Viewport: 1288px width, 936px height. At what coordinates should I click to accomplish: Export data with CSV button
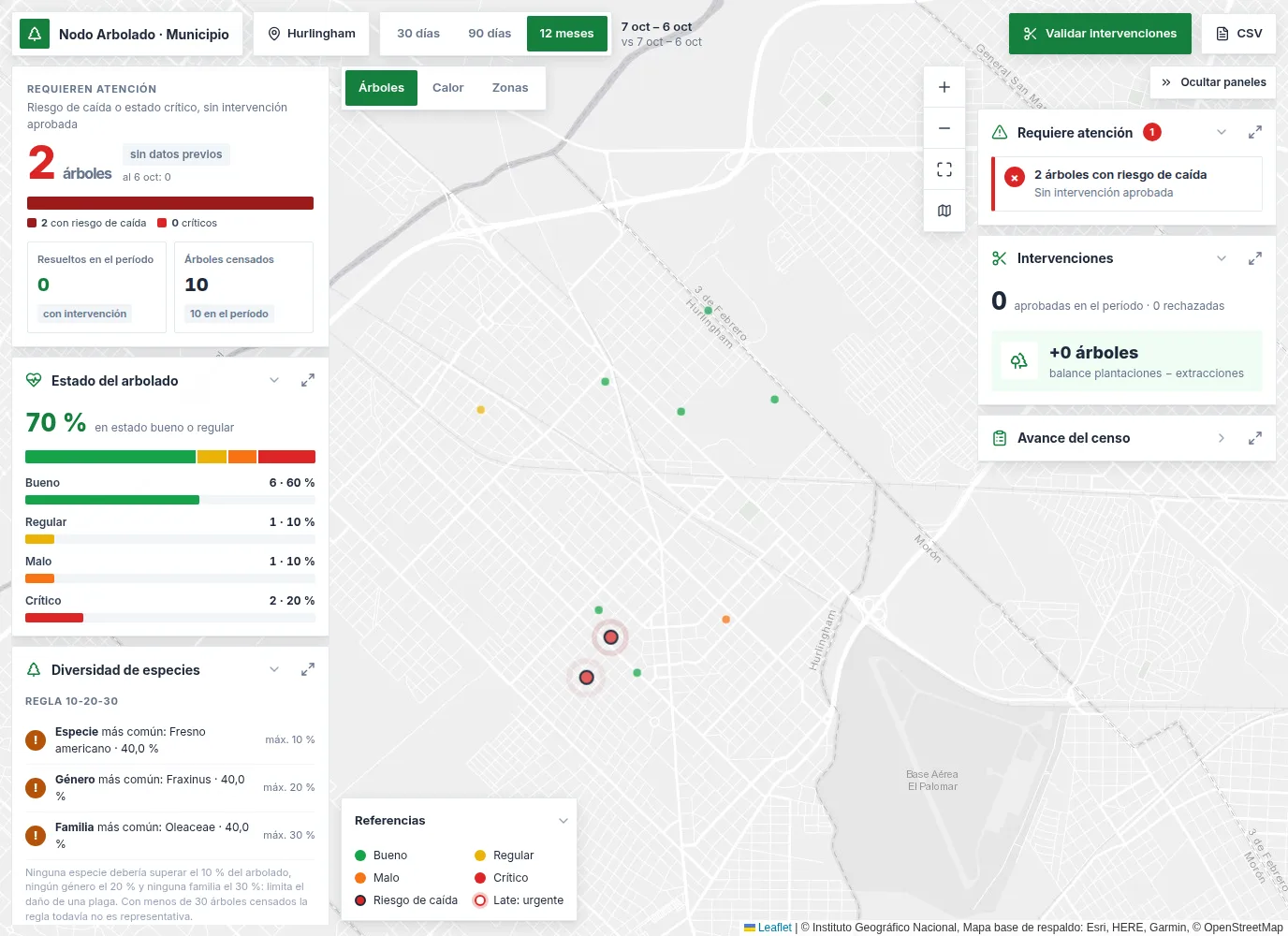tap(1238, 34)
